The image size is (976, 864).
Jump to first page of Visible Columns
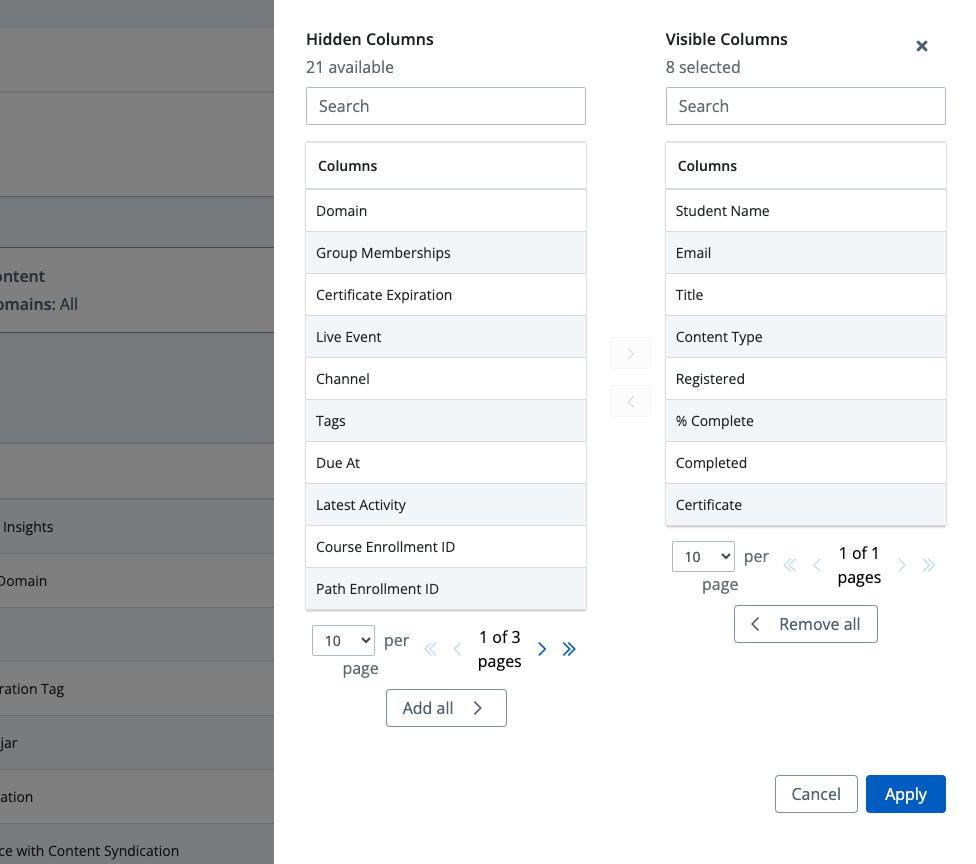[790, 565]
